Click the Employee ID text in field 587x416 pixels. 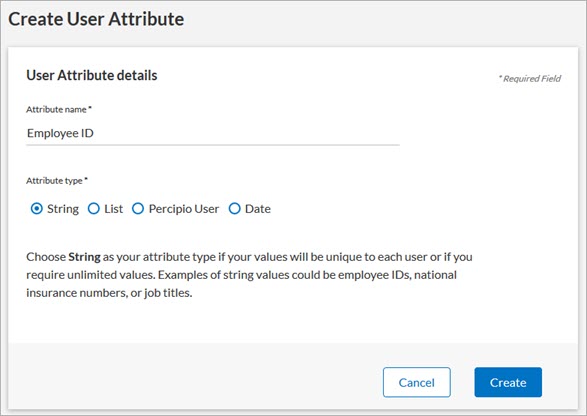click(x=60, y=133)
